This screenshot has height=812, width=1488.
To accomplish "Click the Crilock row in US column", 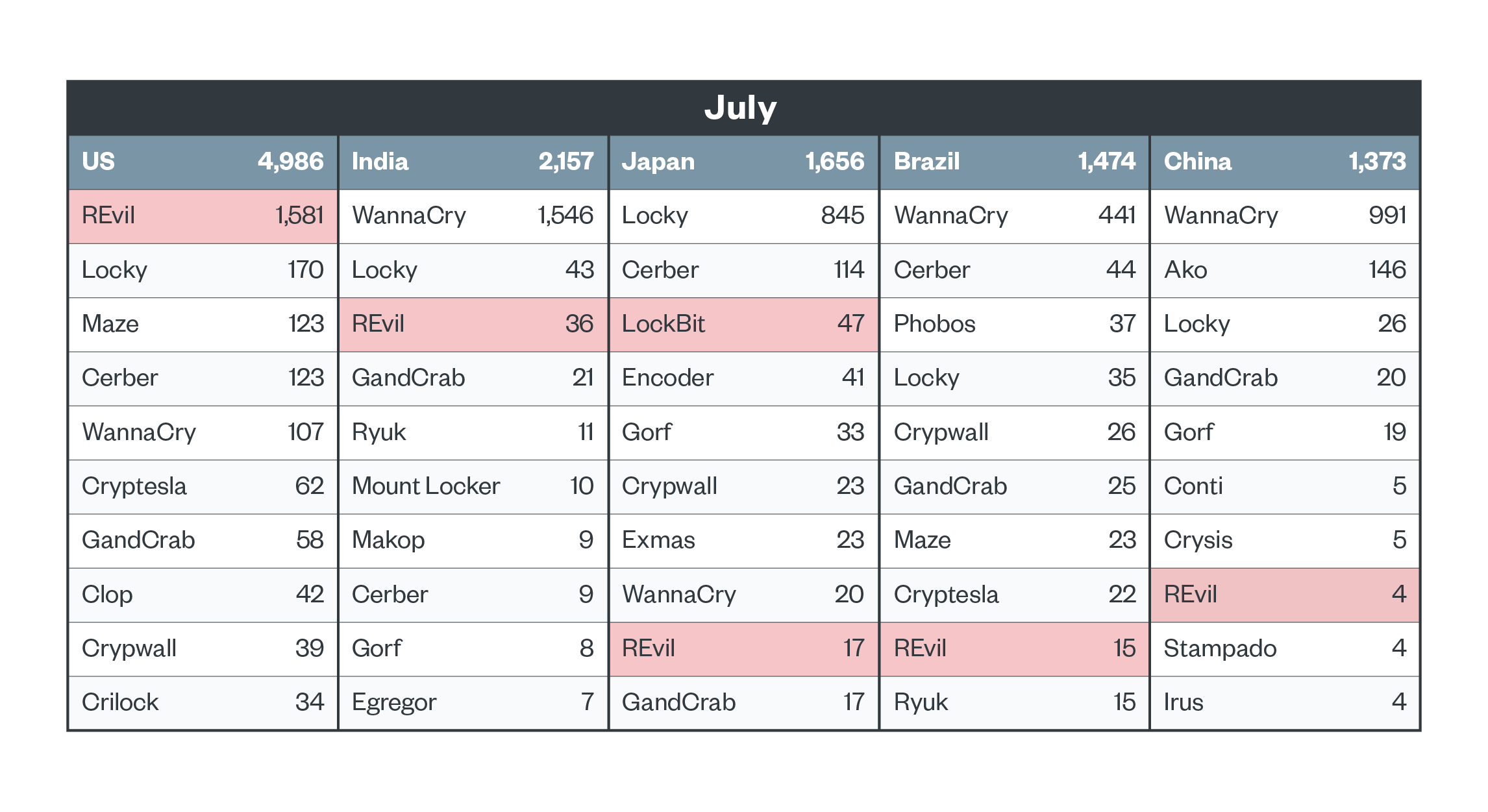I will coord(203,702).
